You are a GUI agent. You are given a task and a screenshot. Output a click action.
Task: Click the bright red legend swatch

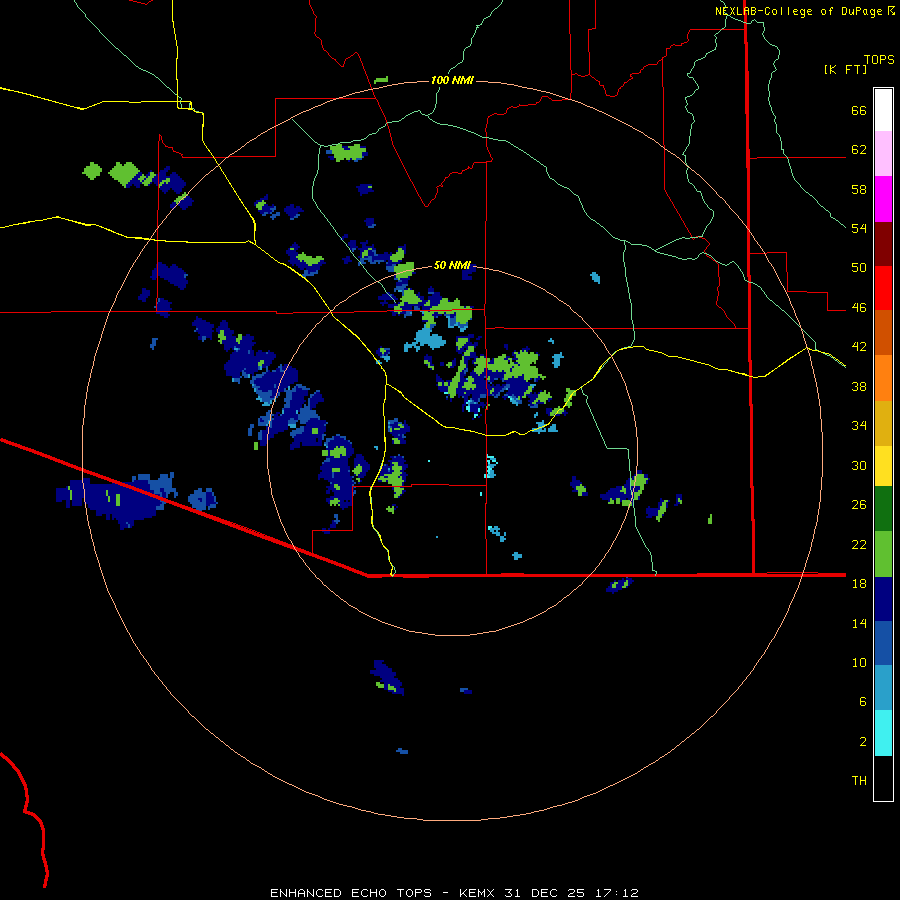(x=883, y=288)
